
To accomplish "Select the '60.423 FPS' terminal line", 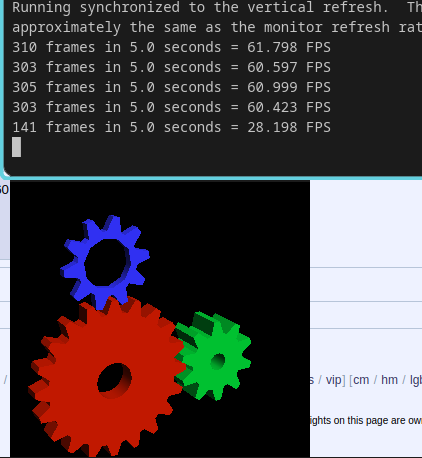I will [x=171, y=107].
